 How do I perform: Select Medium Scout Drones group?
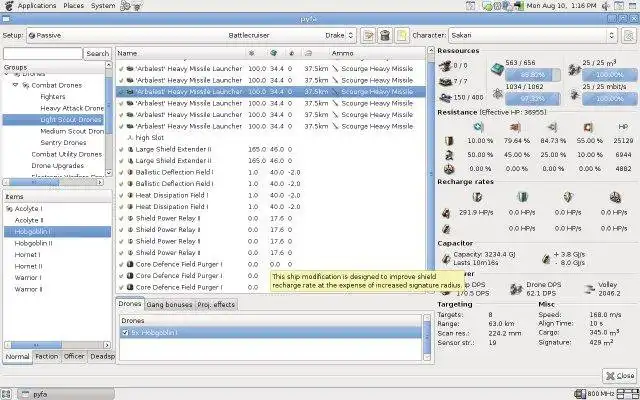(72, 131)
